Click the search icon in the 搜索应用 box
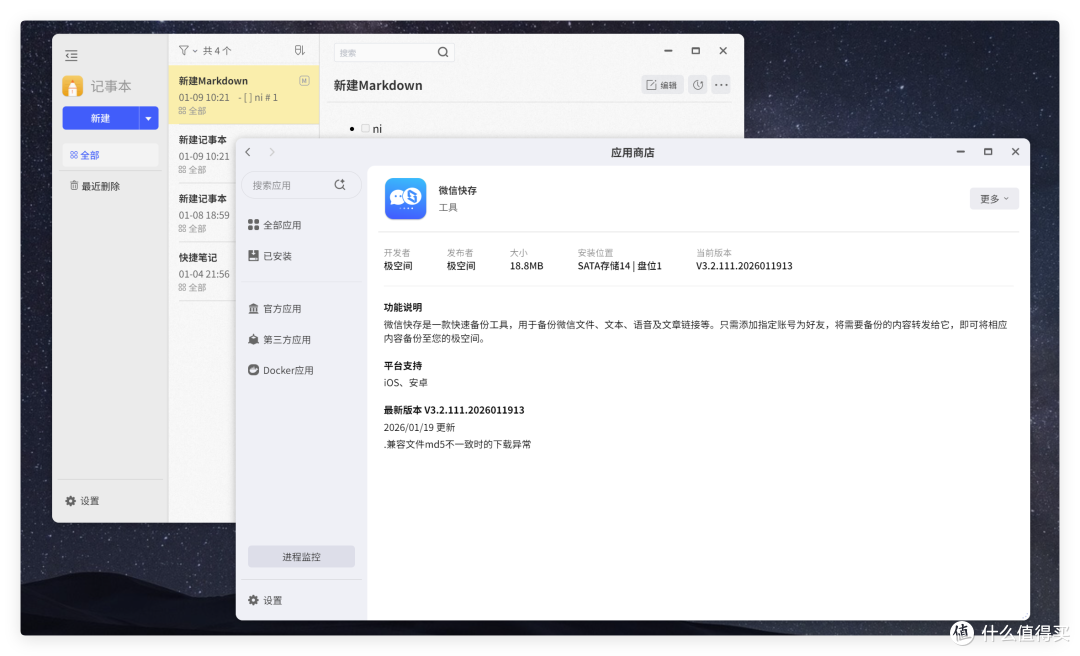This screenshot has width=1080, height=656. tap(340, 185)
